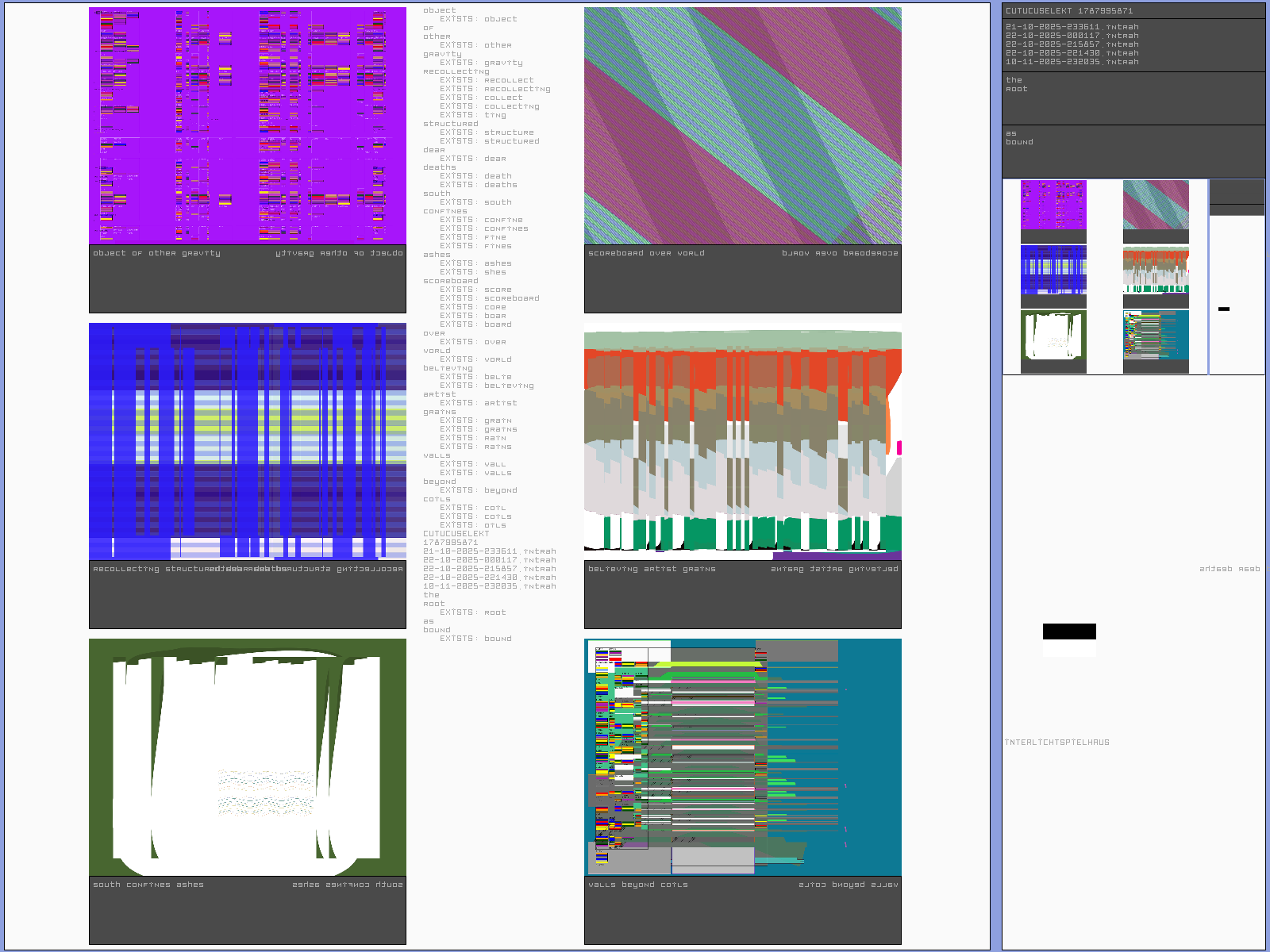Select the '21-10-2025-233611' entry in right panel

[x=1072, y=27]
